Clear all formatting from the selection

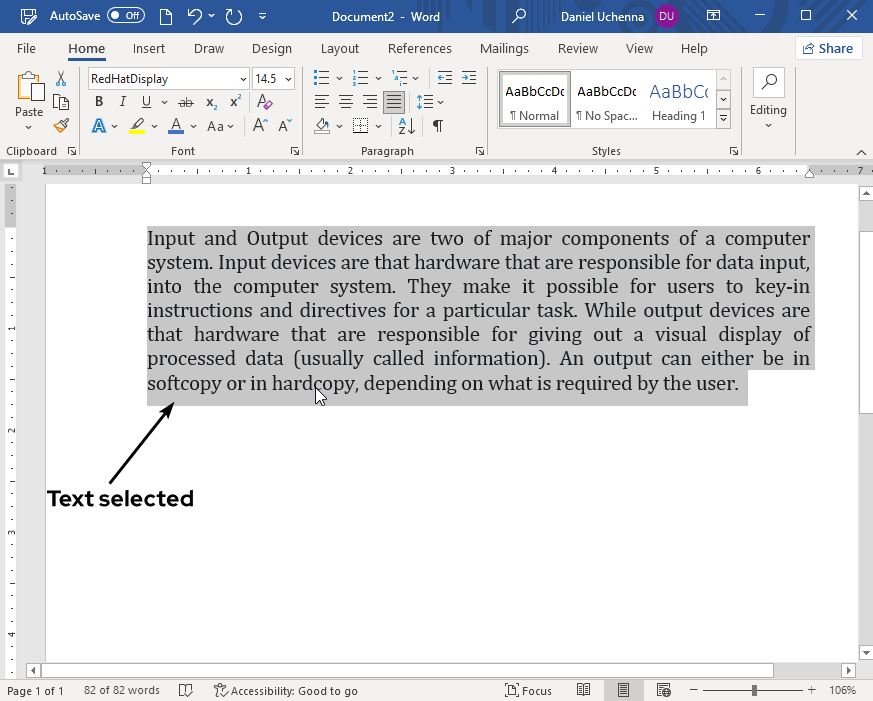click(264, 102)
